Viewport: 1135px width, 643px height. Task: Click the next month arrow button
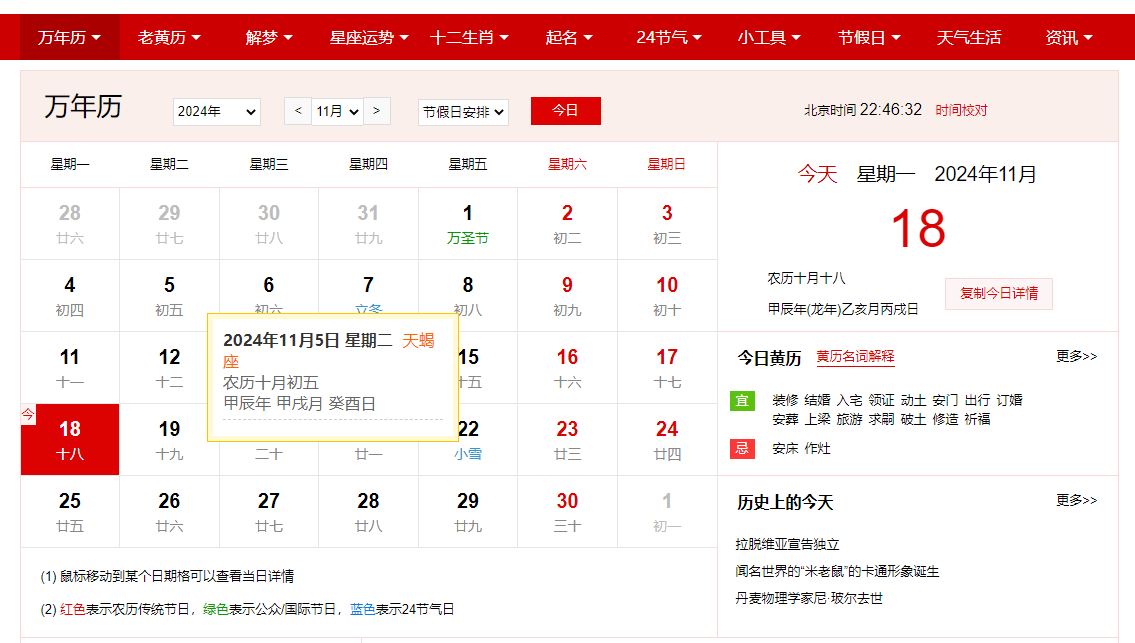(x=376, y=111)
